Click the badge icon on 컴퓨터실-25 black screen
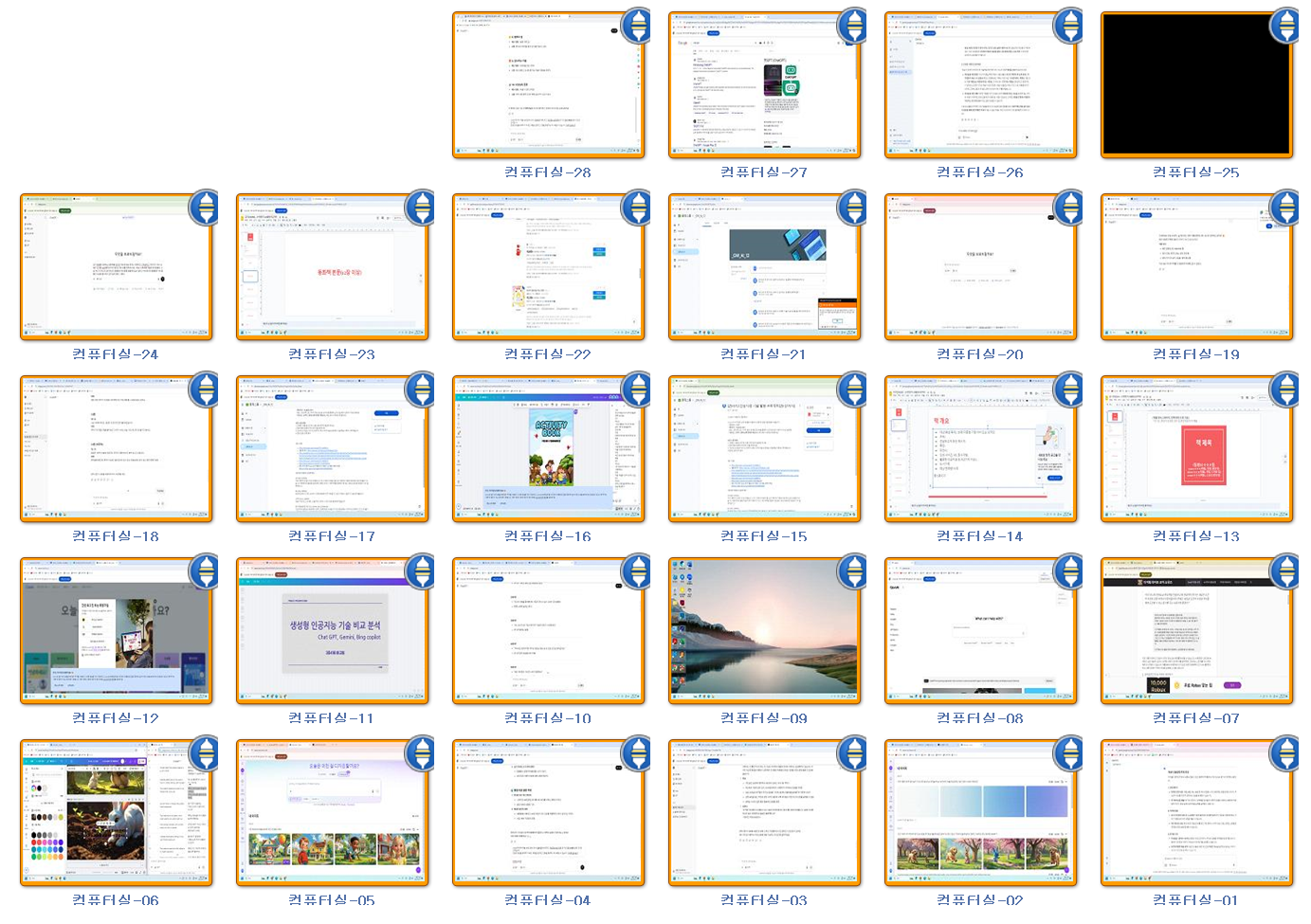The width and height of the screenshot is (1311, 924). (1284, 27)
